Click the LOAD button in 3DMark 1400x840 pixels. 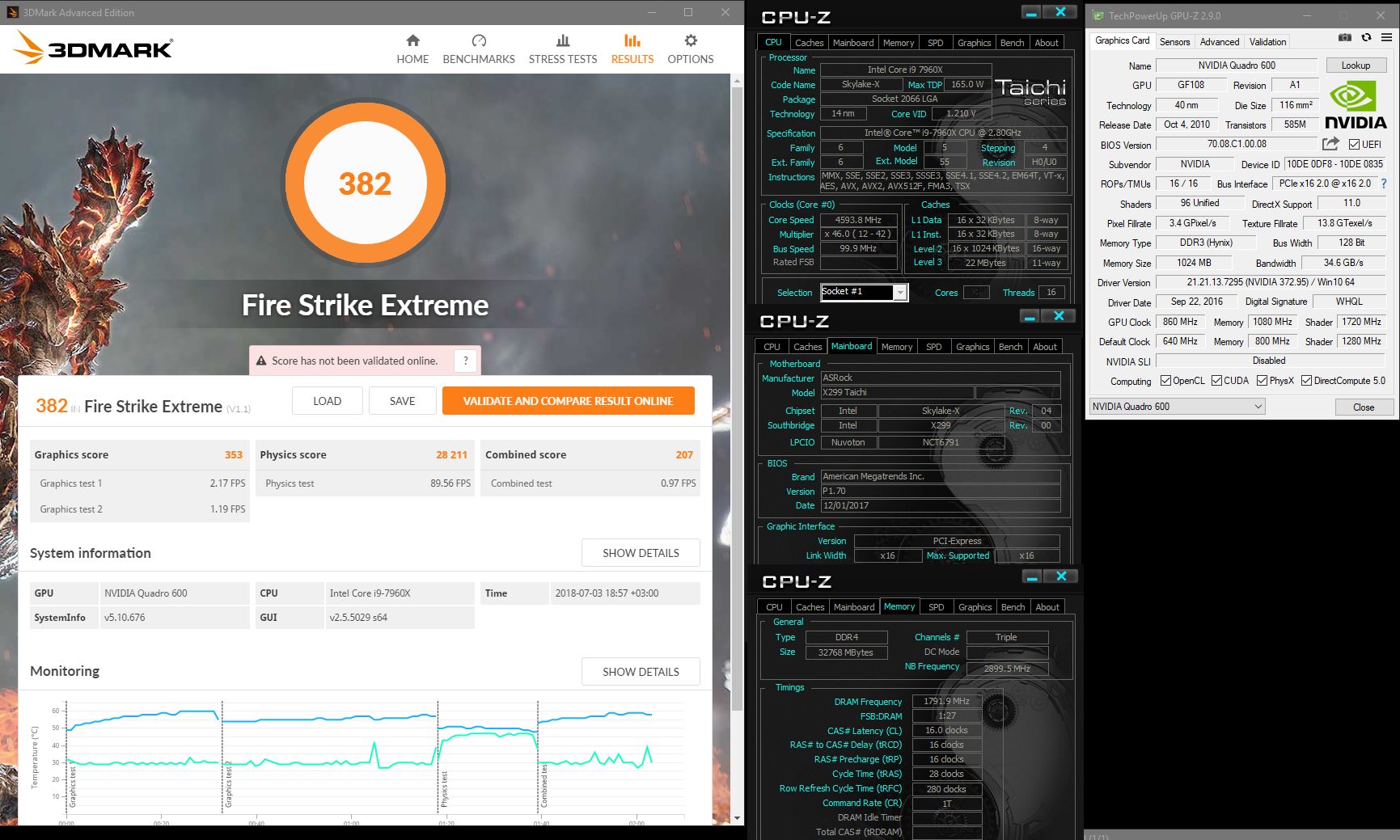click(327, 401)
